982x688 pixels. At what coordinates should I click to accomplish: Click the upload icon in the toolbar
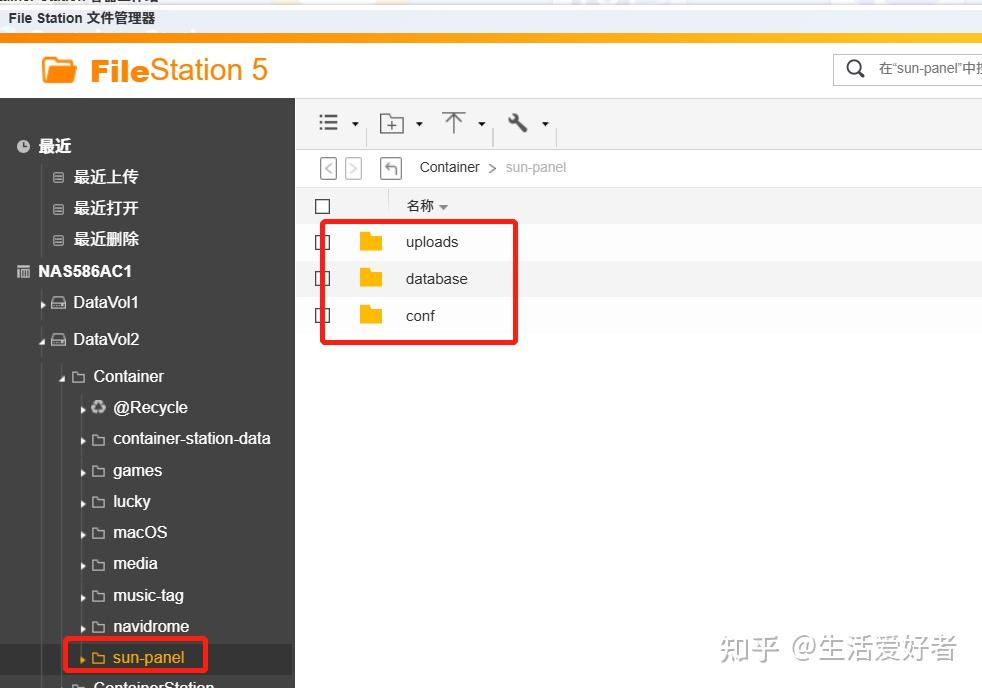tap(455, 122)
